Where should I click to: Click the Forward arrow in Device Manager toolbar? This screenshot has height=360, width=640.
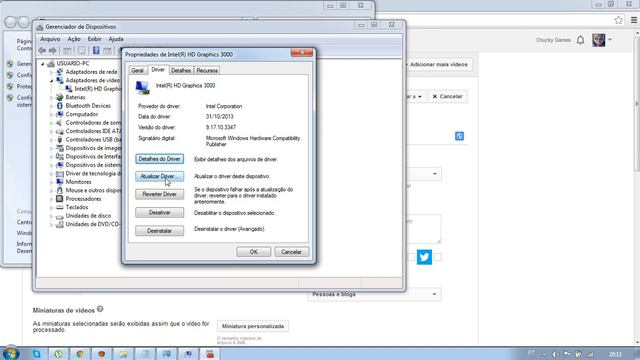point(53,51)
